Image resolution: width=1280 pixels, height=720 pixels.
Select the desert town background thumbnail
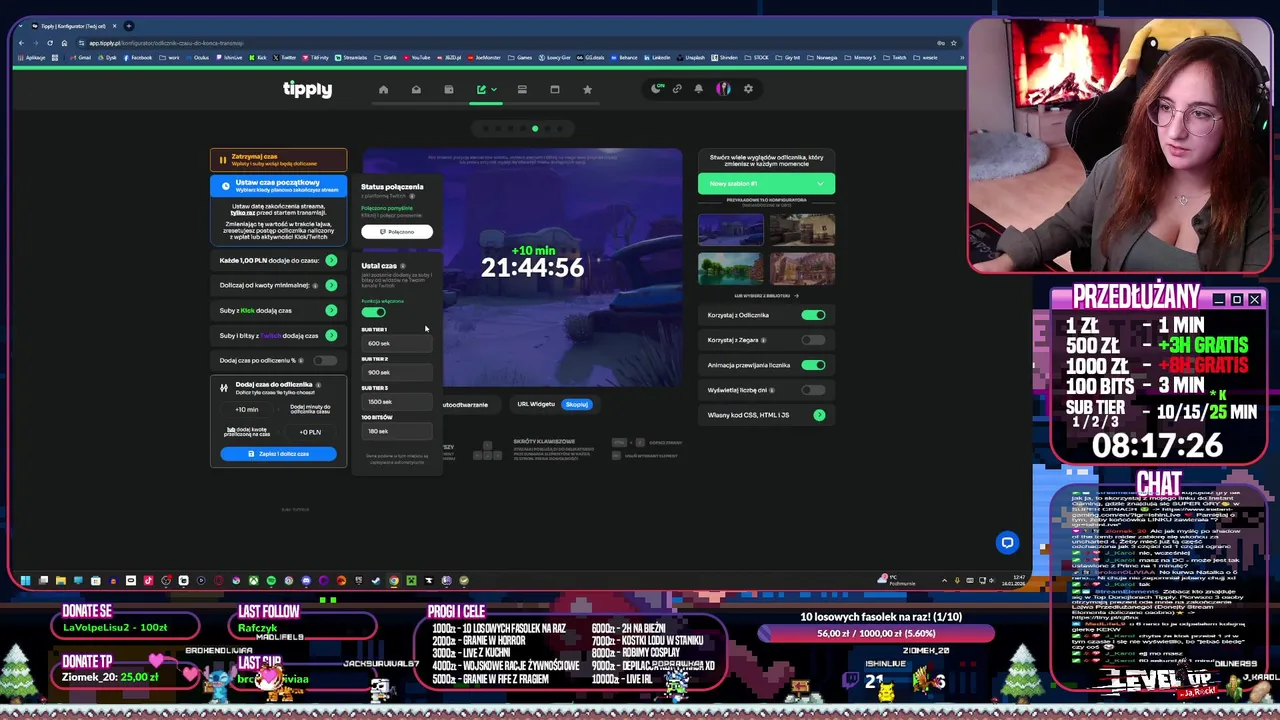[802, 268]
